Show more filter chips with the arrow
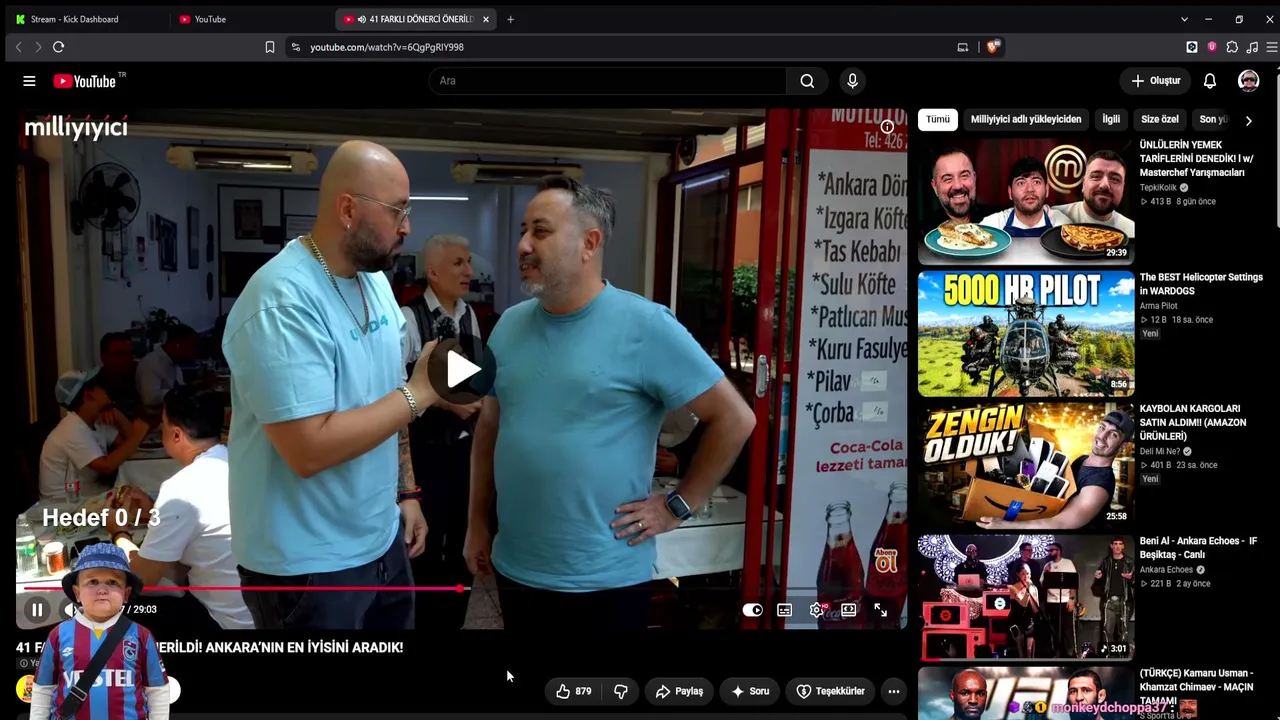The height and width of the screenshot is (720, 1280). [x=1248, y=120]
